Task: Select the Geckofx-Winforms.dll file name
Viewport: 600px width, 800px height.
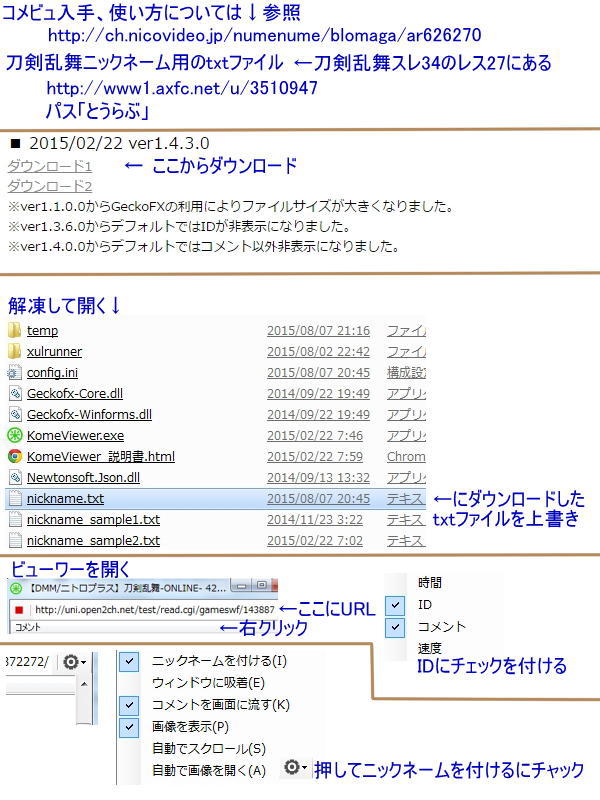Action: point(89,414)
